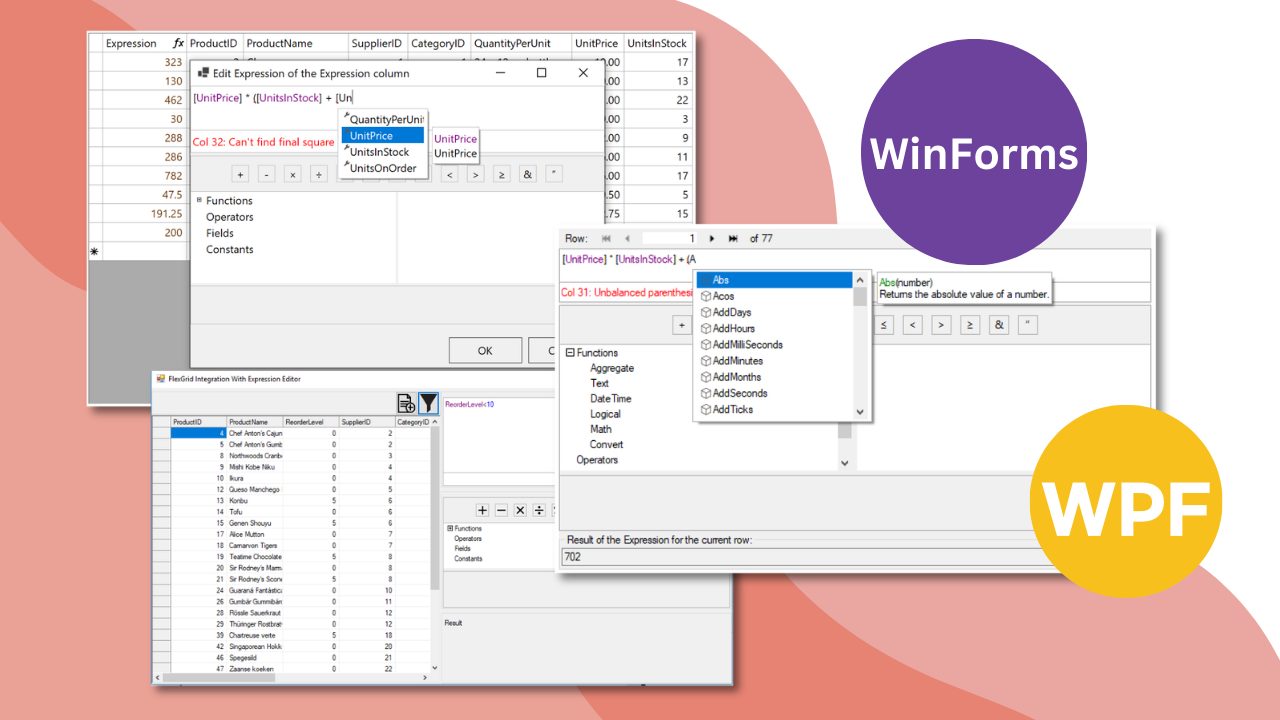Click the filter funnel icon in FlexGrid
The image size is (1280, 720).
tap(428, 403)
